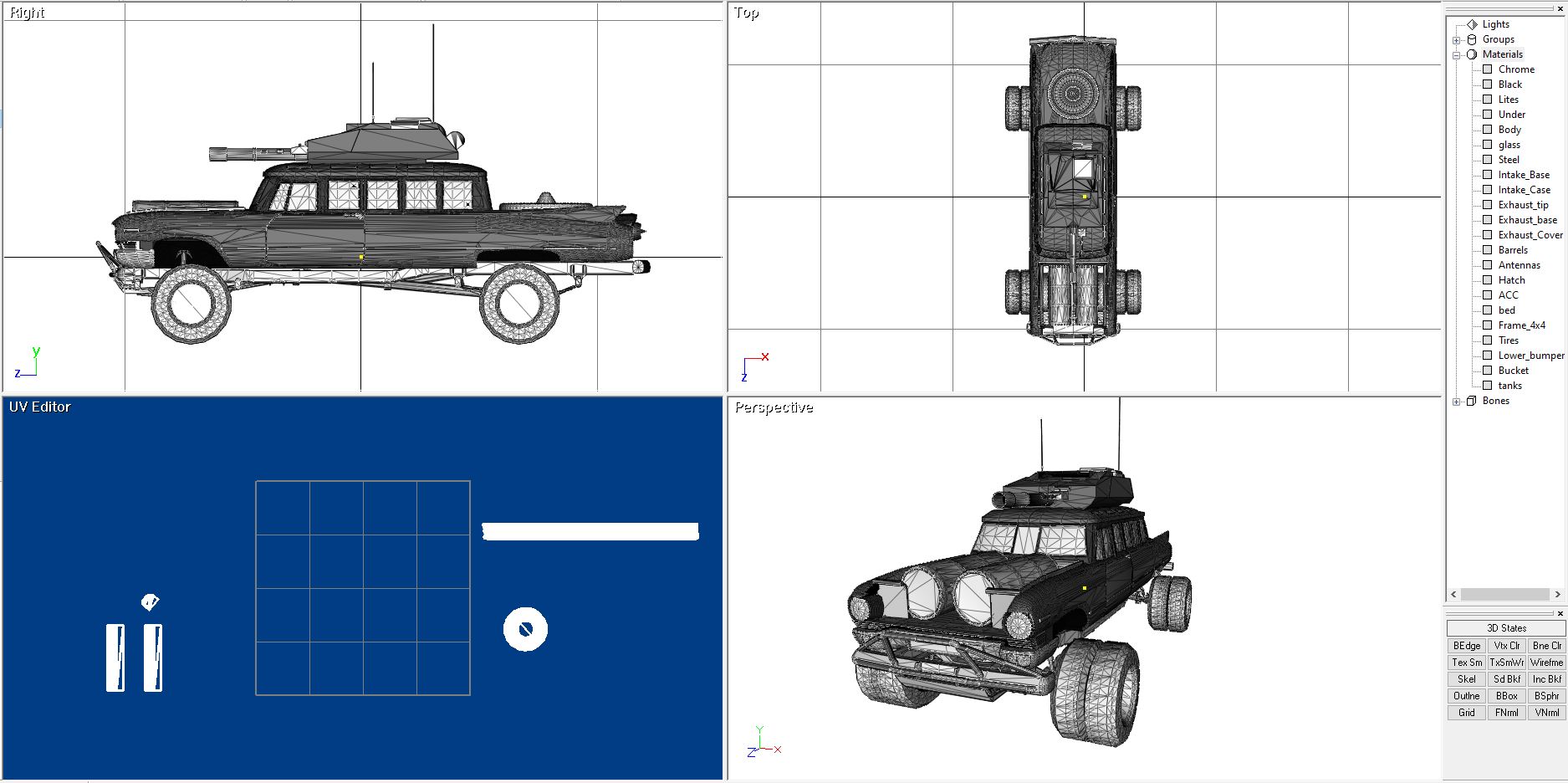Screen dimensions: 1568x783
Task: Expand the Groups tree node
Action: tap(1456, 40)
